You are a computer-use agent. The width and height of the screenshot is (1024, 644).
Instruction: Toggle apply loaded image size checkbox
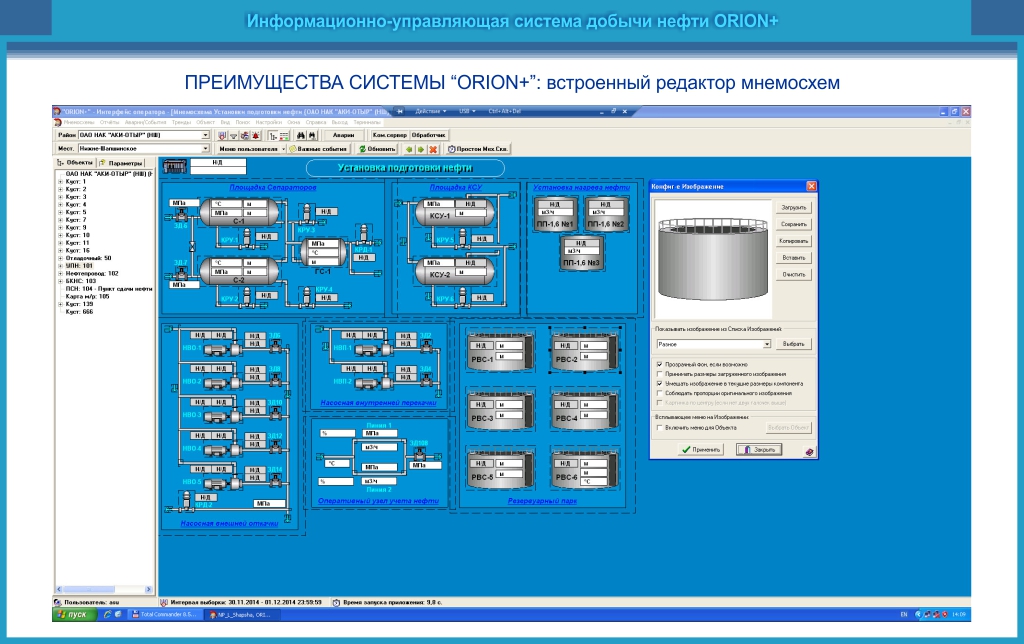coord(660,374)
